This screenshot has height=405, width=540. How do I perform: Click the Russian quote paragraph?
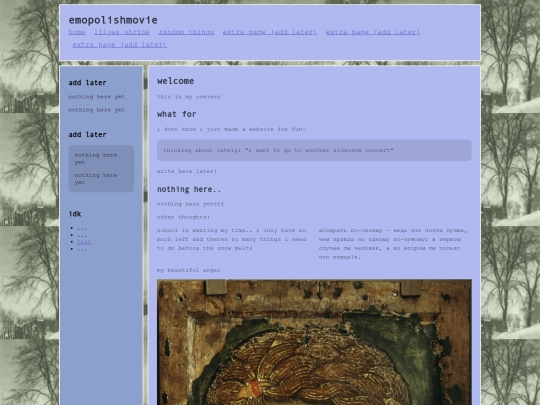tap(393, 243)
